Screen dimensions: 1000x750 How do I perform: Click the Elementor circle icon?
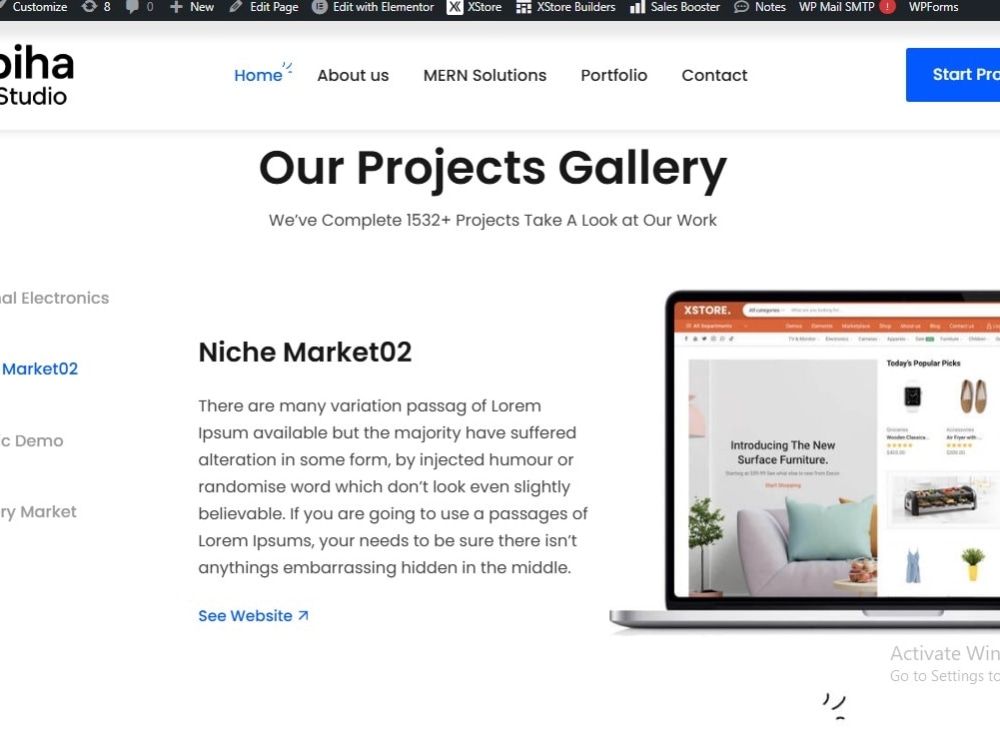click(320, 7)
